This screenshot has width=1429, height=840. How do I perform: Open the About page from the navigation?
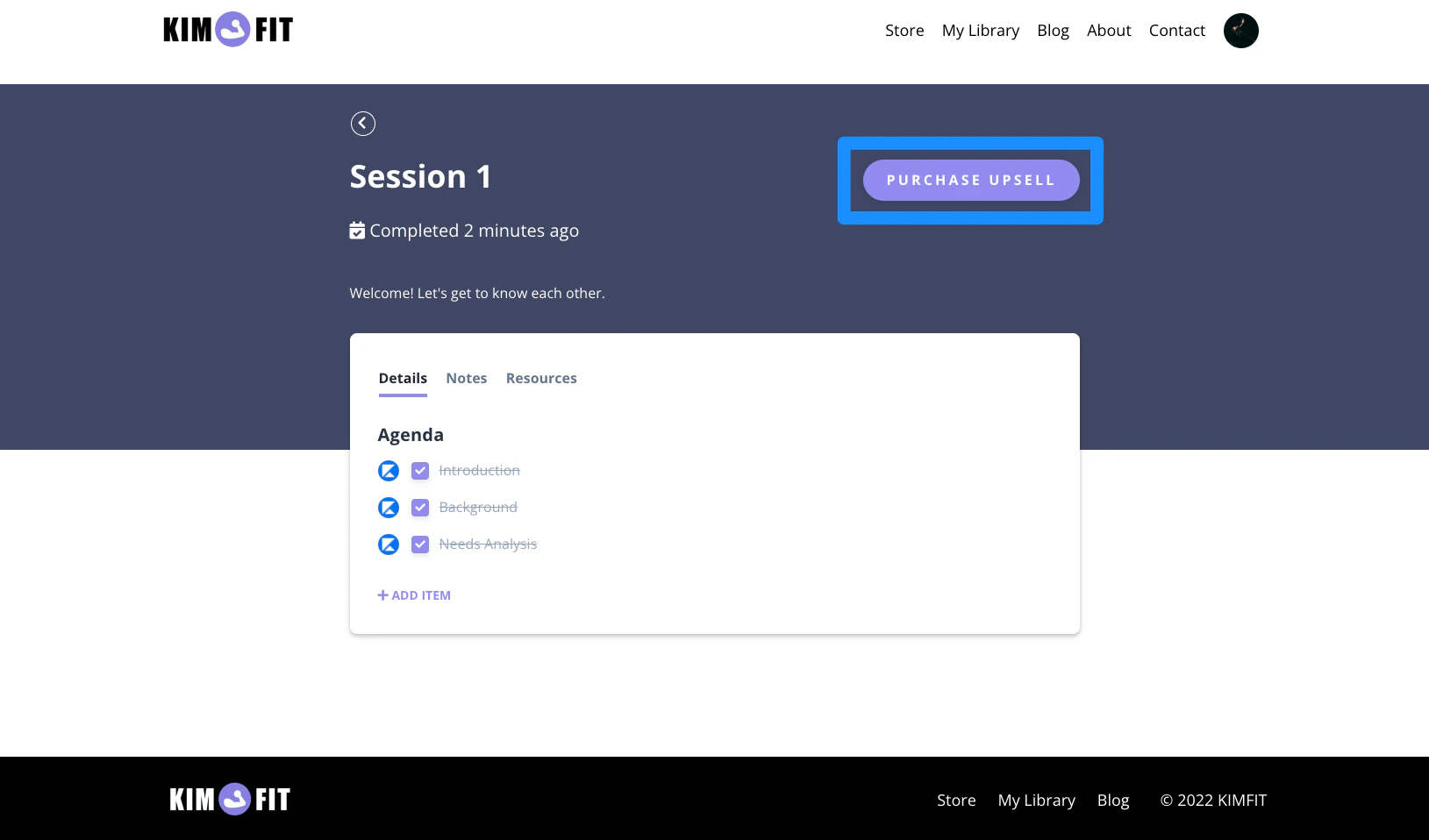[1108, 30]
